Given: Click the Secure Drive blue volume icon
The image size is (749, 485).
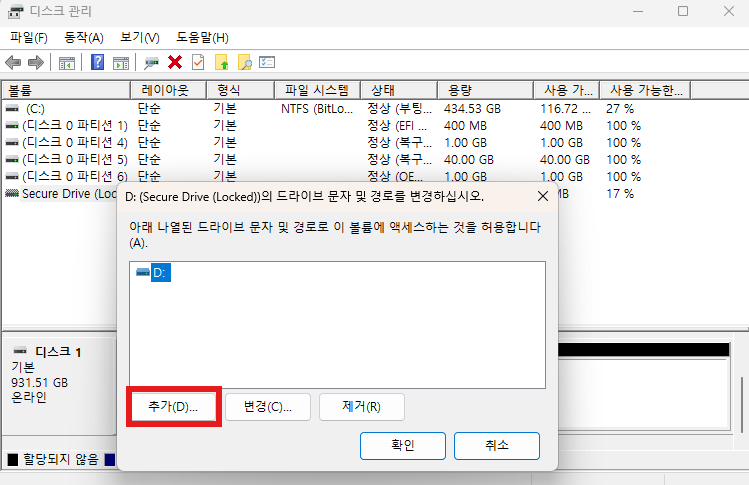Looking at the screenshot, I should pos(12,194).
